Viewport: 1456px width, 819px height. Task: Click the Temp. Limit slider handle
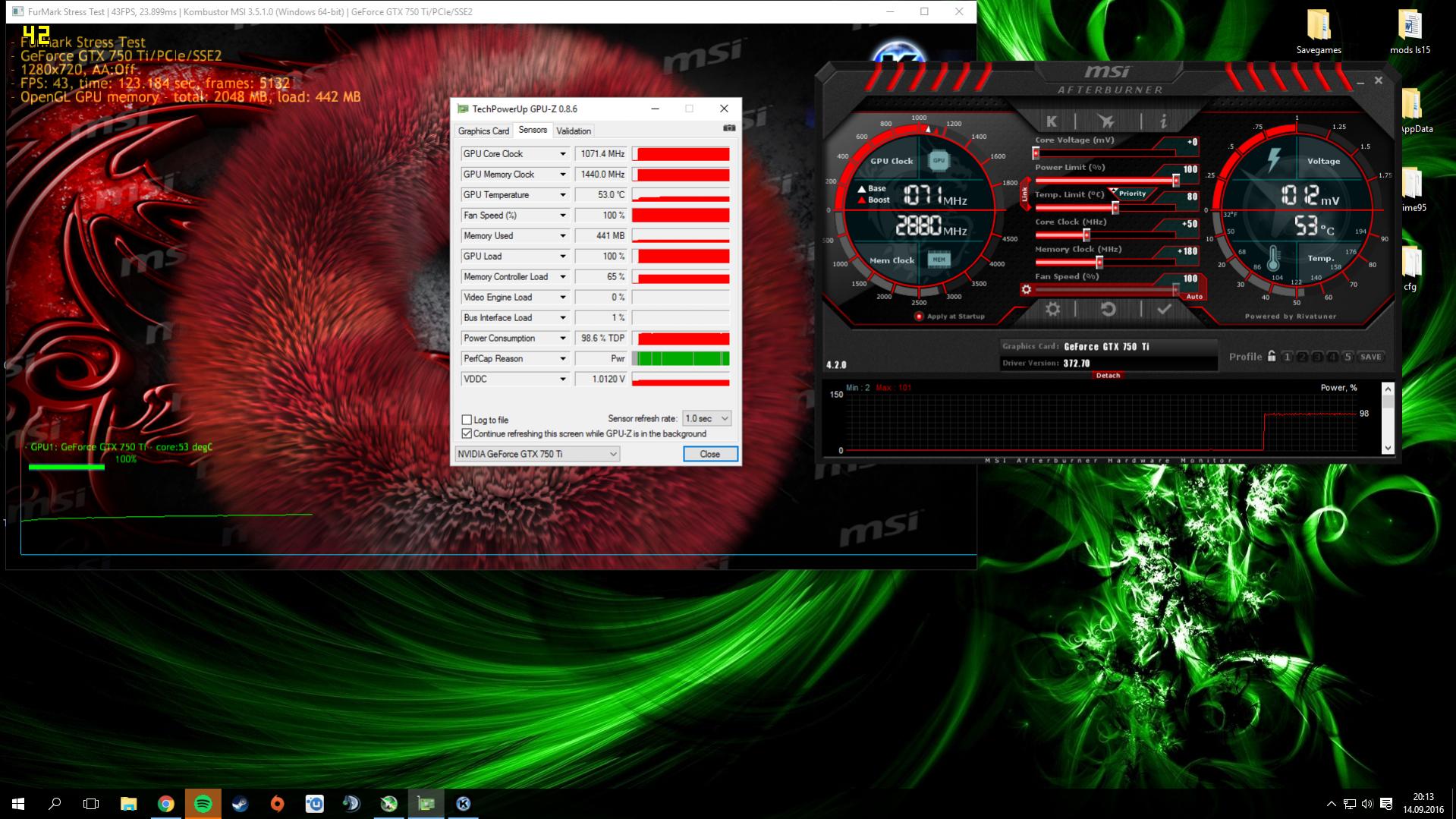pyautogui.click(x=1115, y=208)
